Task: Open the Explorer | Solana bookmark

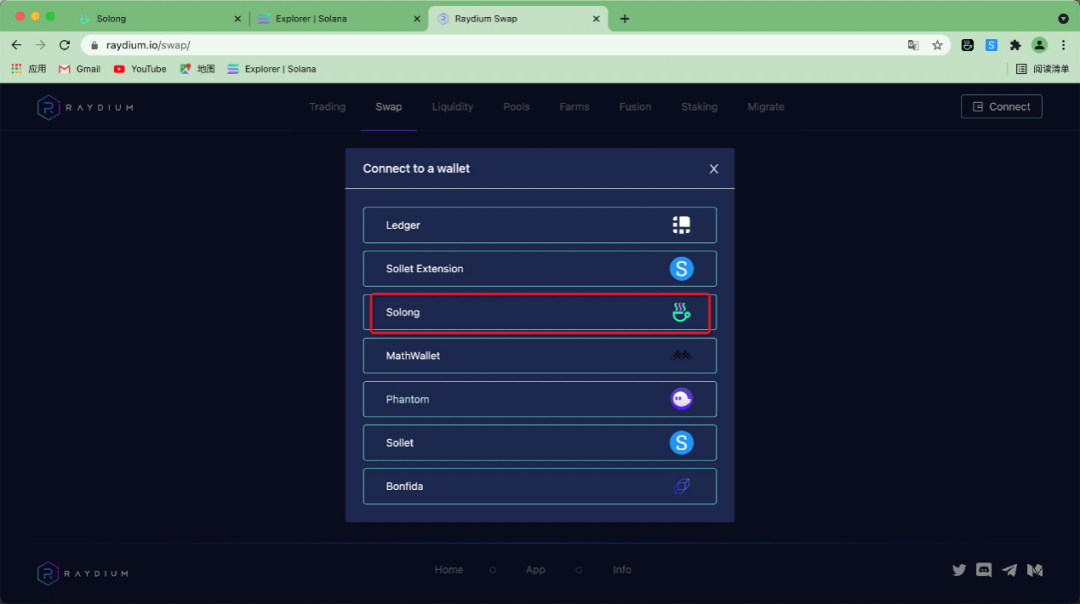Action: 271,69
